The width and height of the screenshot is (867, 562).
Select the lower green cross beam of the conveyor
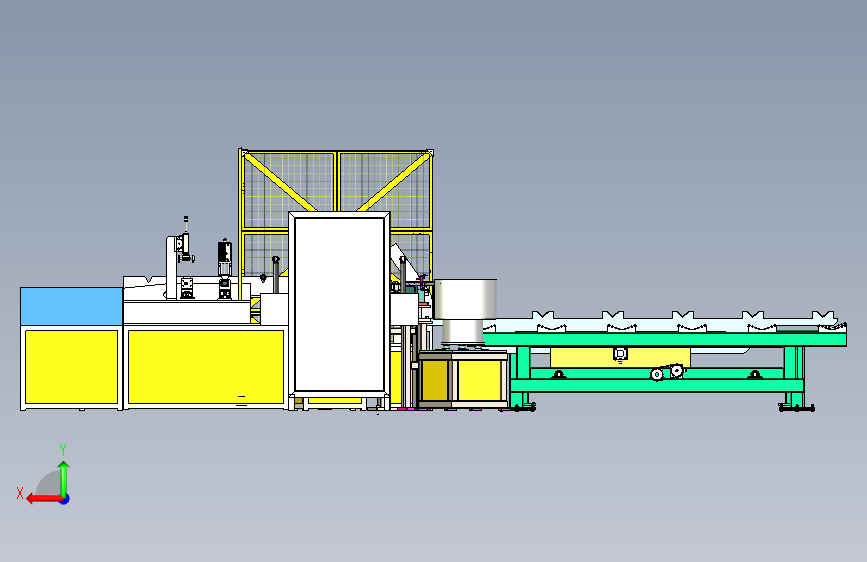coord(657,386)
